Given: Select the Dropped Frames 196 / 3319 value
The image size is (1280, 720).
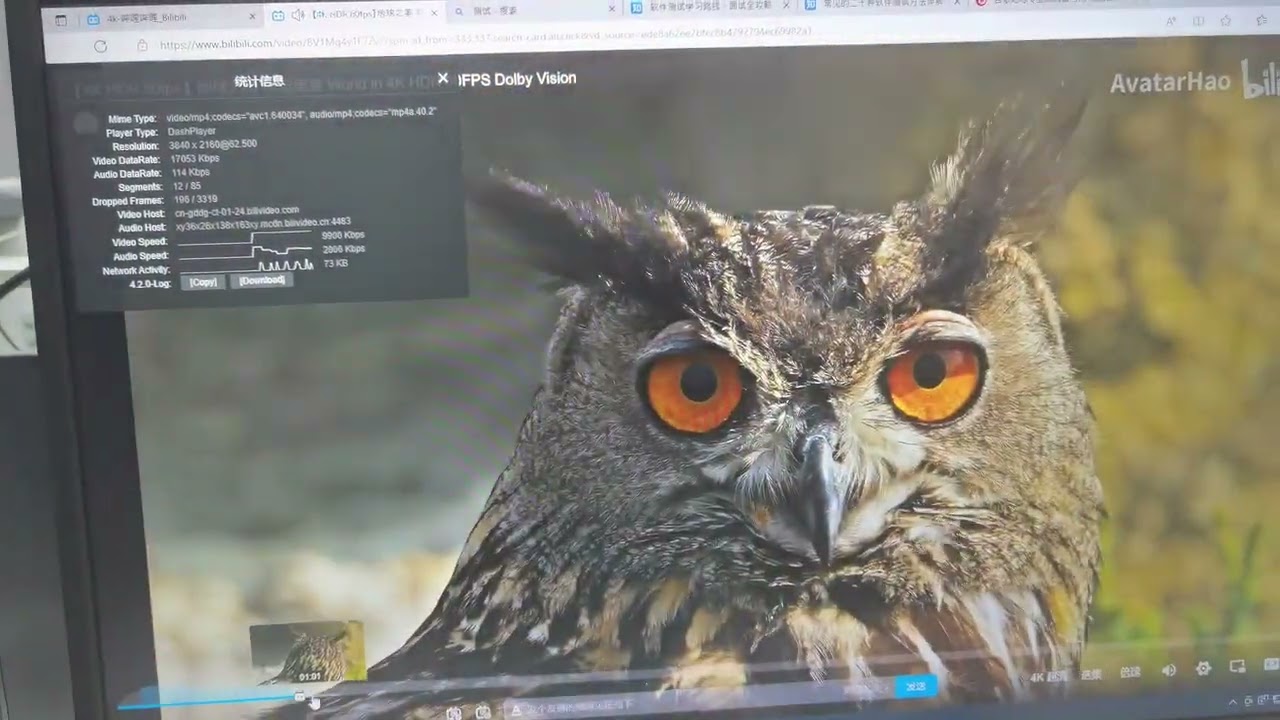Looking at the screenshot, I should tap(196, 200).
